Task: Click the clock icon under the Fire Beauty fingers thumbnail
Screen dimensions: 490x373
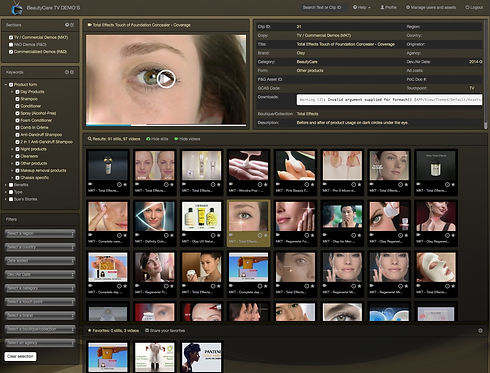Action: 307,184
